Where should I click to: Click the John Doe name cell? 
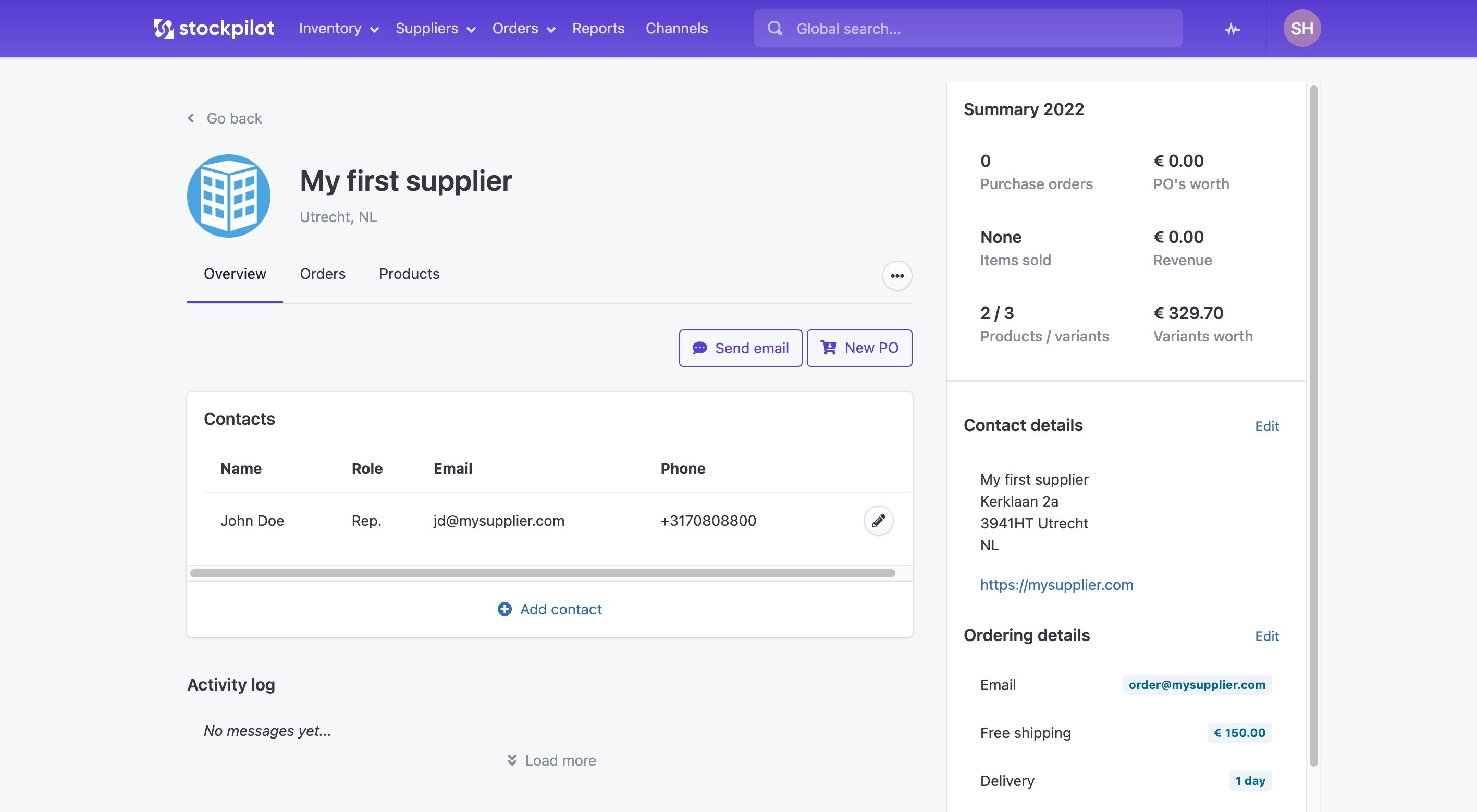pyautogui.click(x=252, y=521)
